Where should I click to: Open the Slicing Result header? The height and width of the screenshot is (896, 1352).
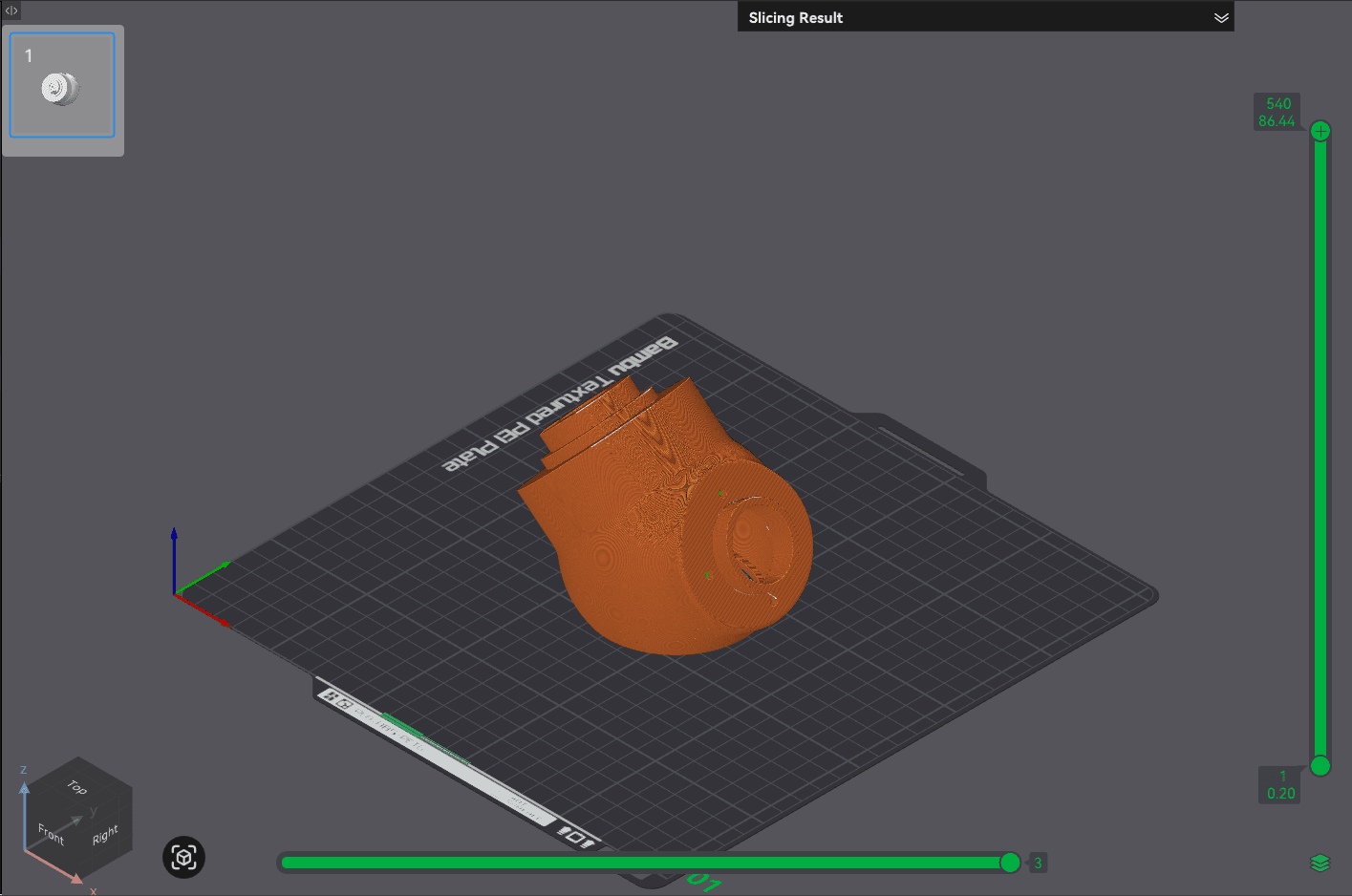point(986,16)
